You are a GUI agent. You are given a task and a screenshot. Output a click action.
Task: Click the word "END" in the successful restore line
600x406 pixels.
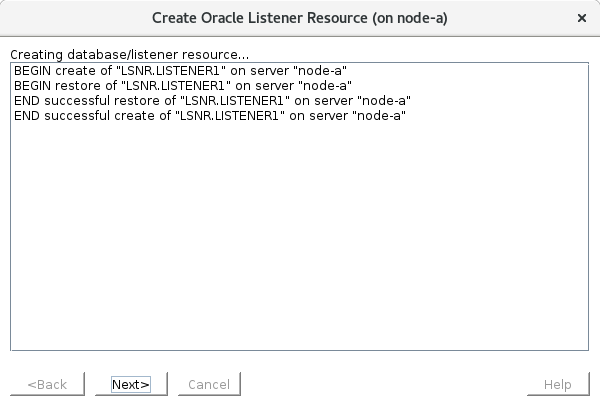26,101
